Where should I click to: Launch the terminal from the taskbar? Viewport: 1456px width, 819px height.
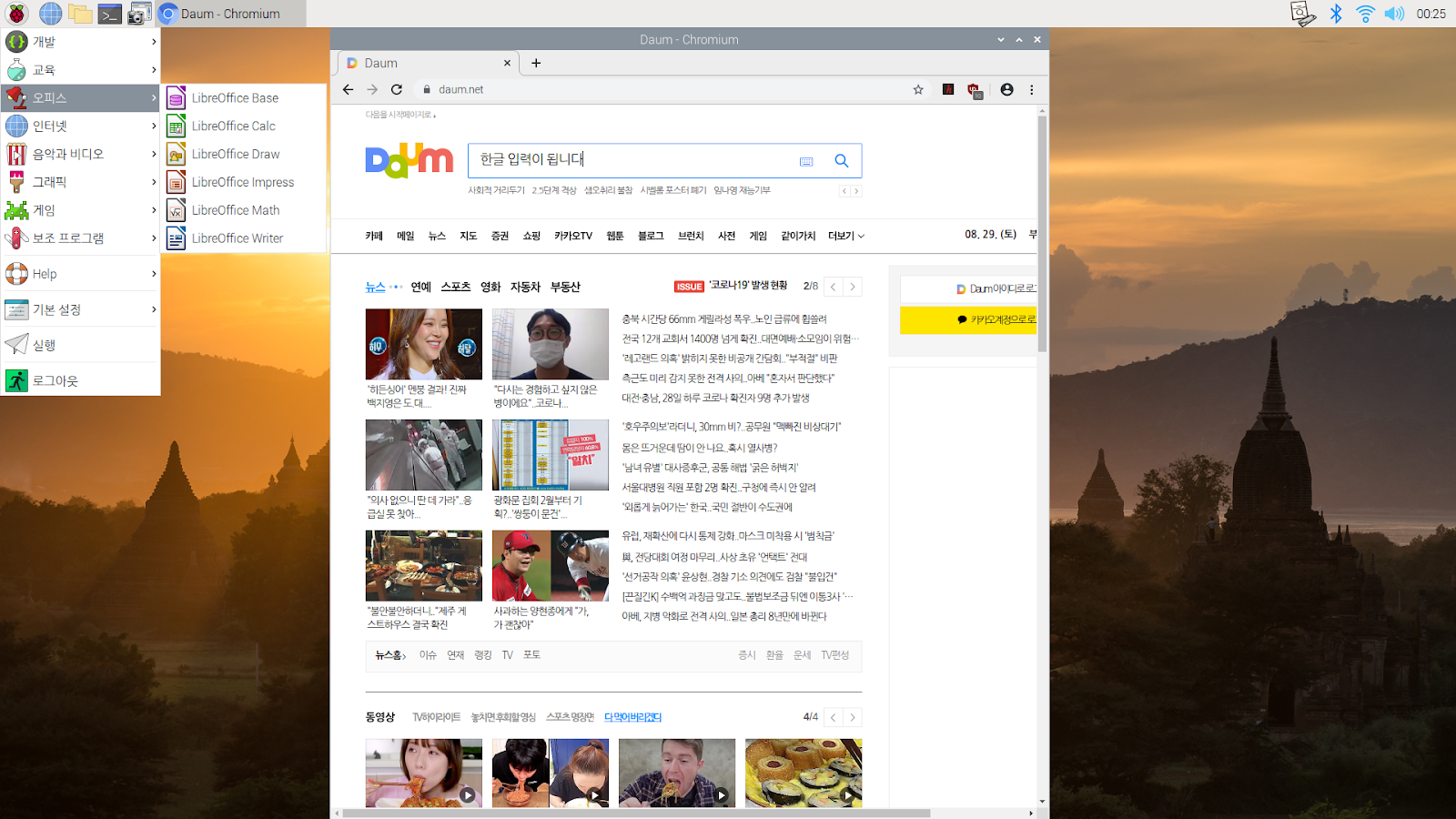tap(110, 14)
